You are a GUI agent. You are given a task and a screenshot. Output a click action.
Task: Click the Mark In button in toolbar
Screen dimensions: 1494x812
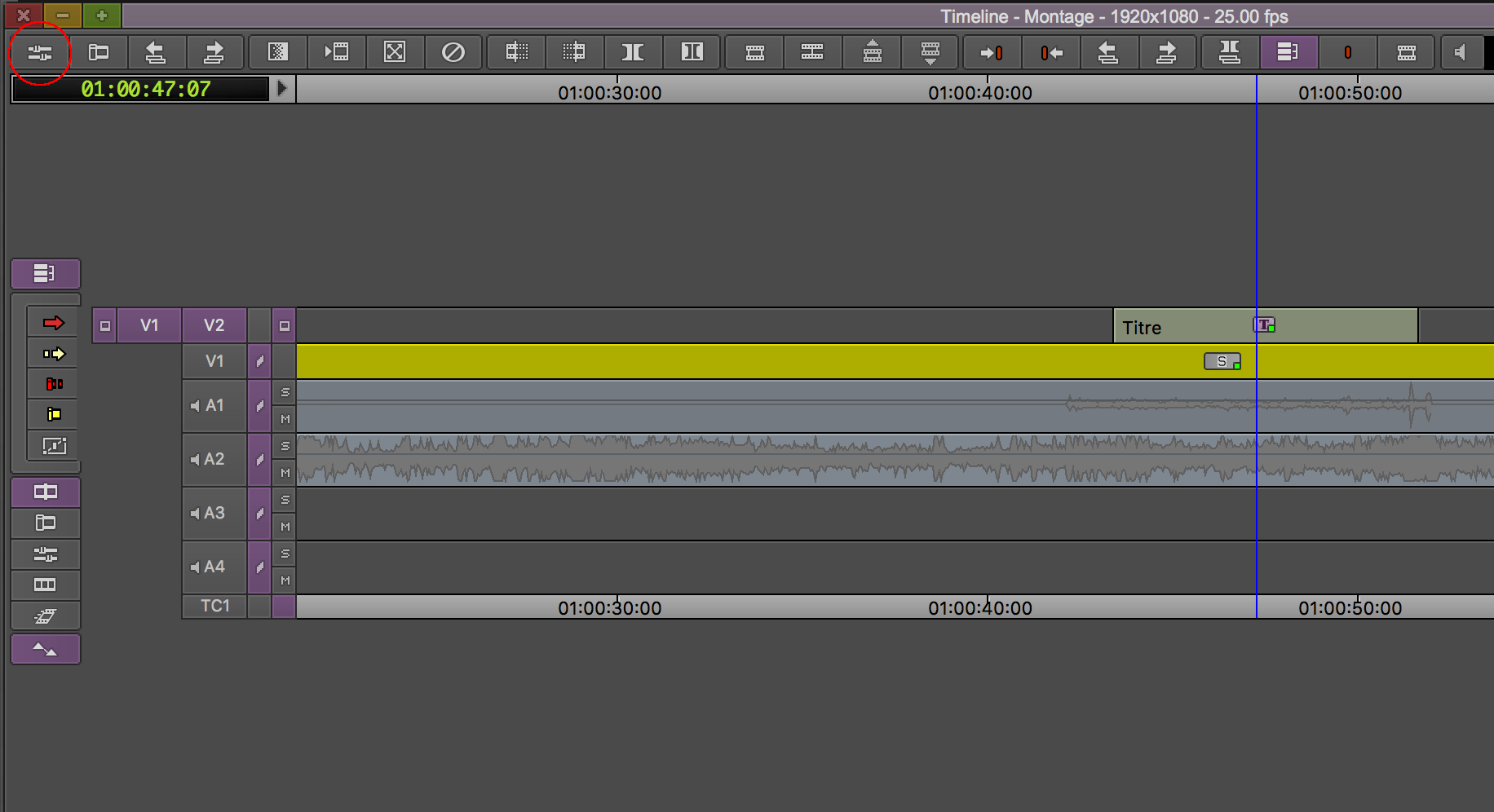click(x=992, y=53)
